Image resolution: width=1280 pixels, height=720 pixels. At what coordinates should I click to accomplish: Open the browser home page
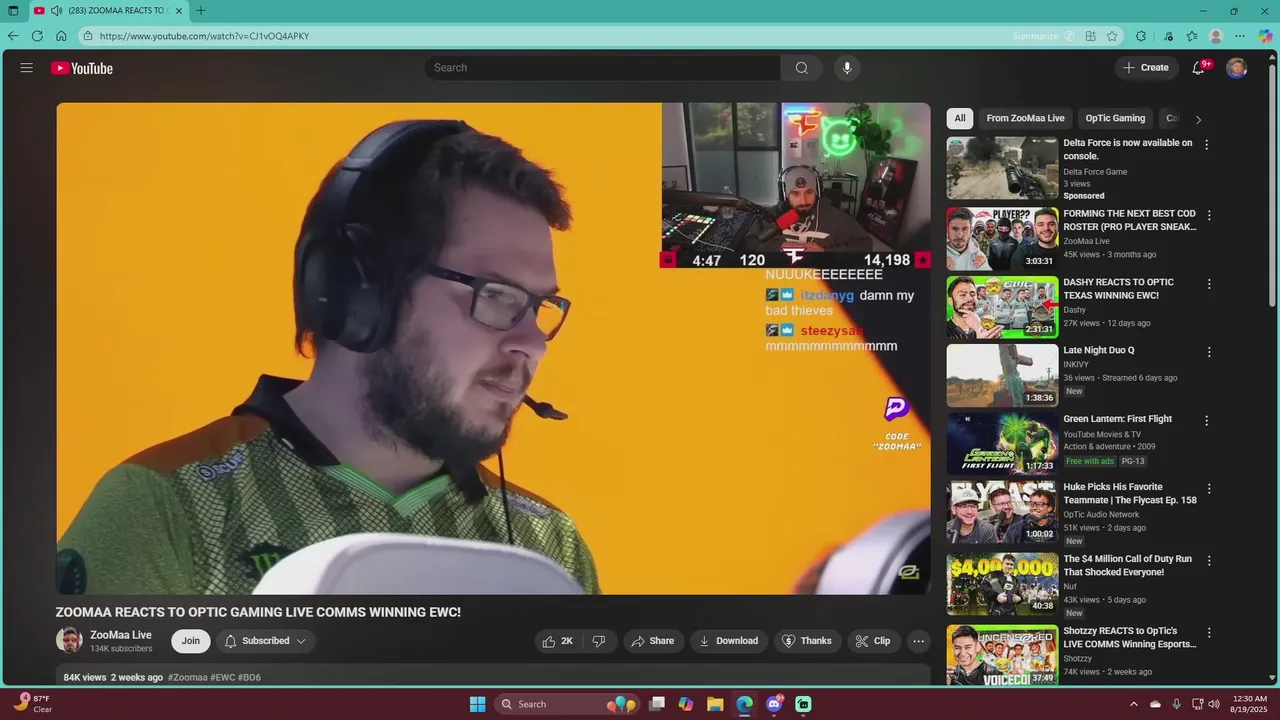coord(61,36)
